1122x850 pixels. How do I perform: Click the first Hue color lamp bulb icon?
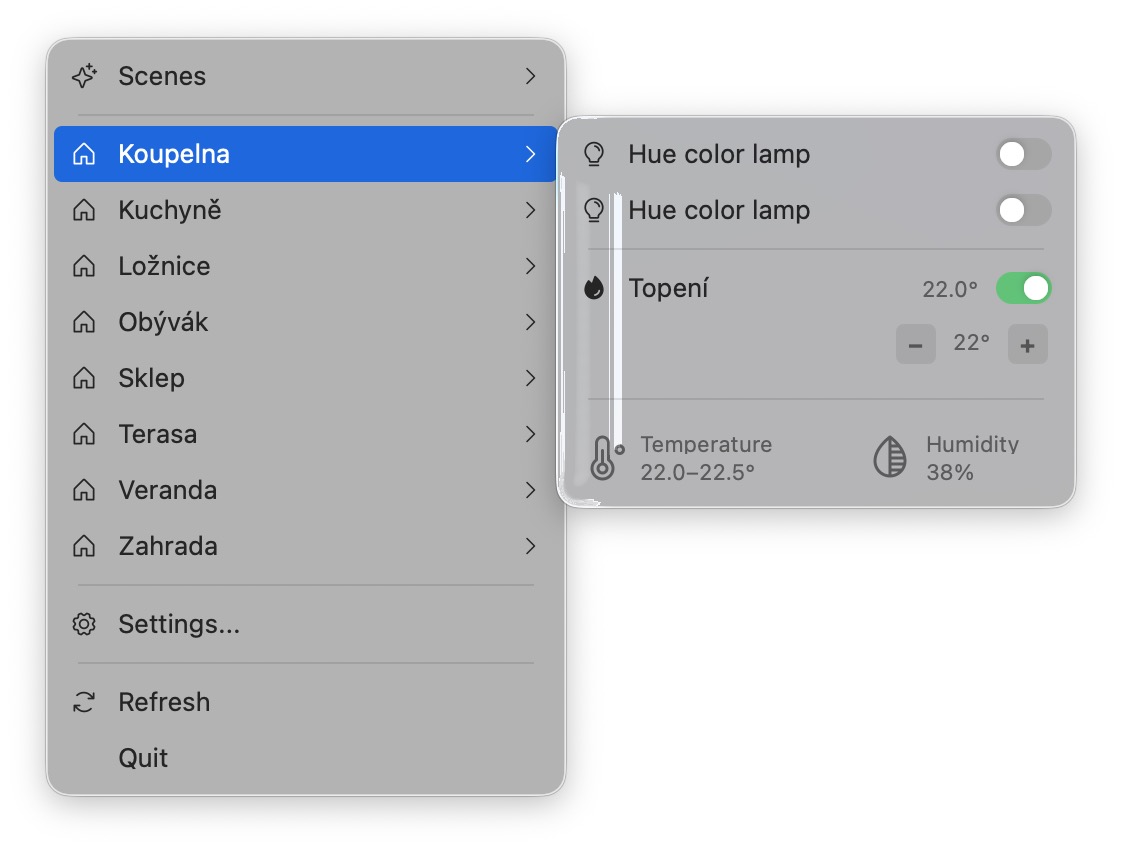click(594, 154)
